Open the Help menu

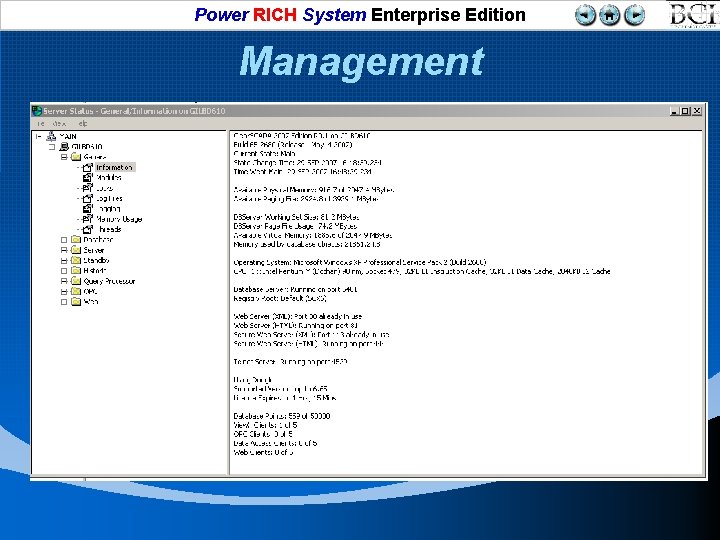pos(82,124)
